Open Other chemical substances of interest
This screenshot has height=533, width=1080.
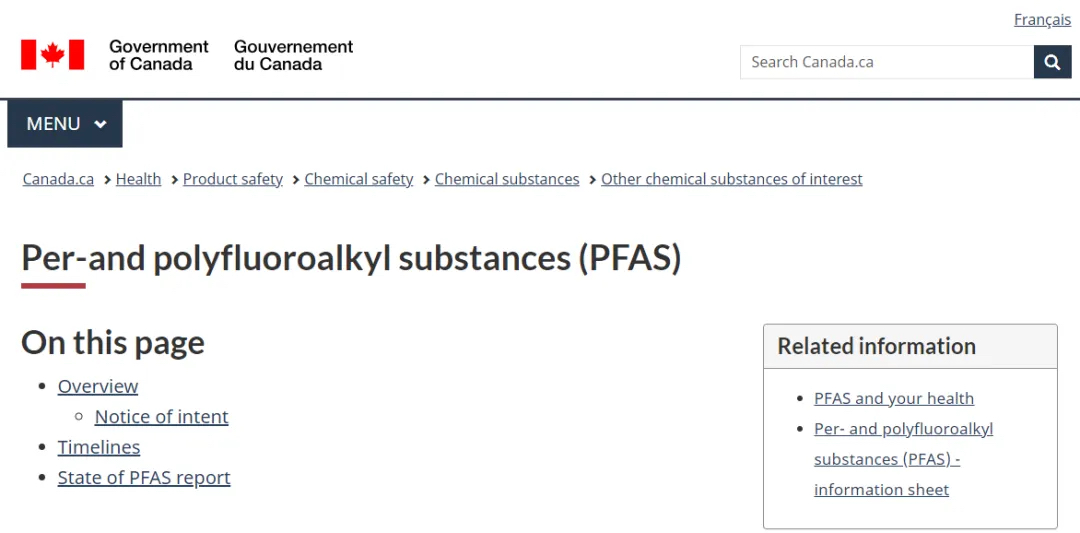point(731,179)
